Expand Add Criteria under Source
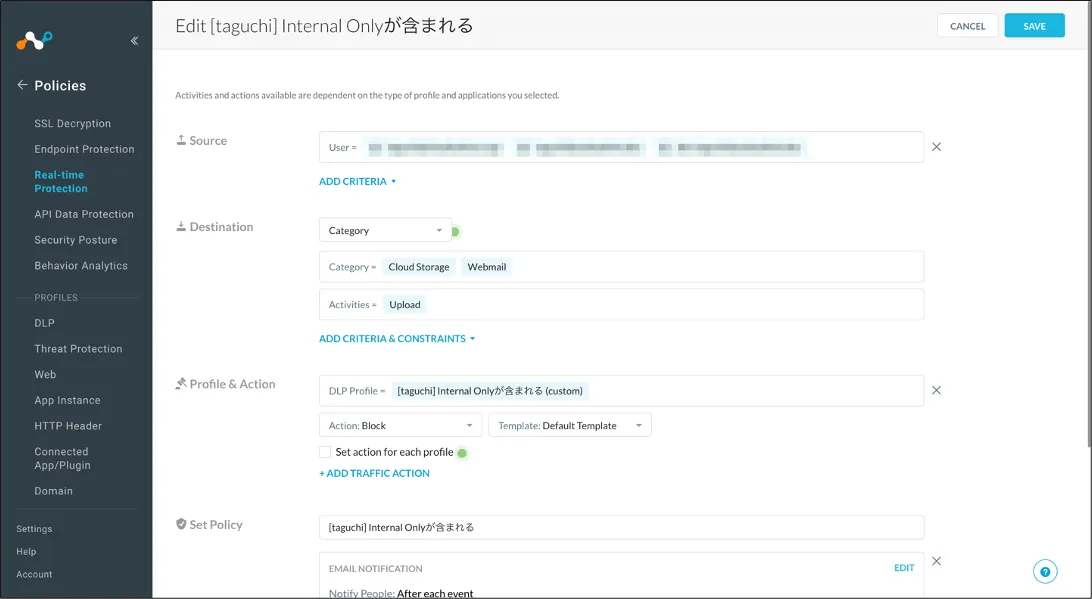 point(357,181)
